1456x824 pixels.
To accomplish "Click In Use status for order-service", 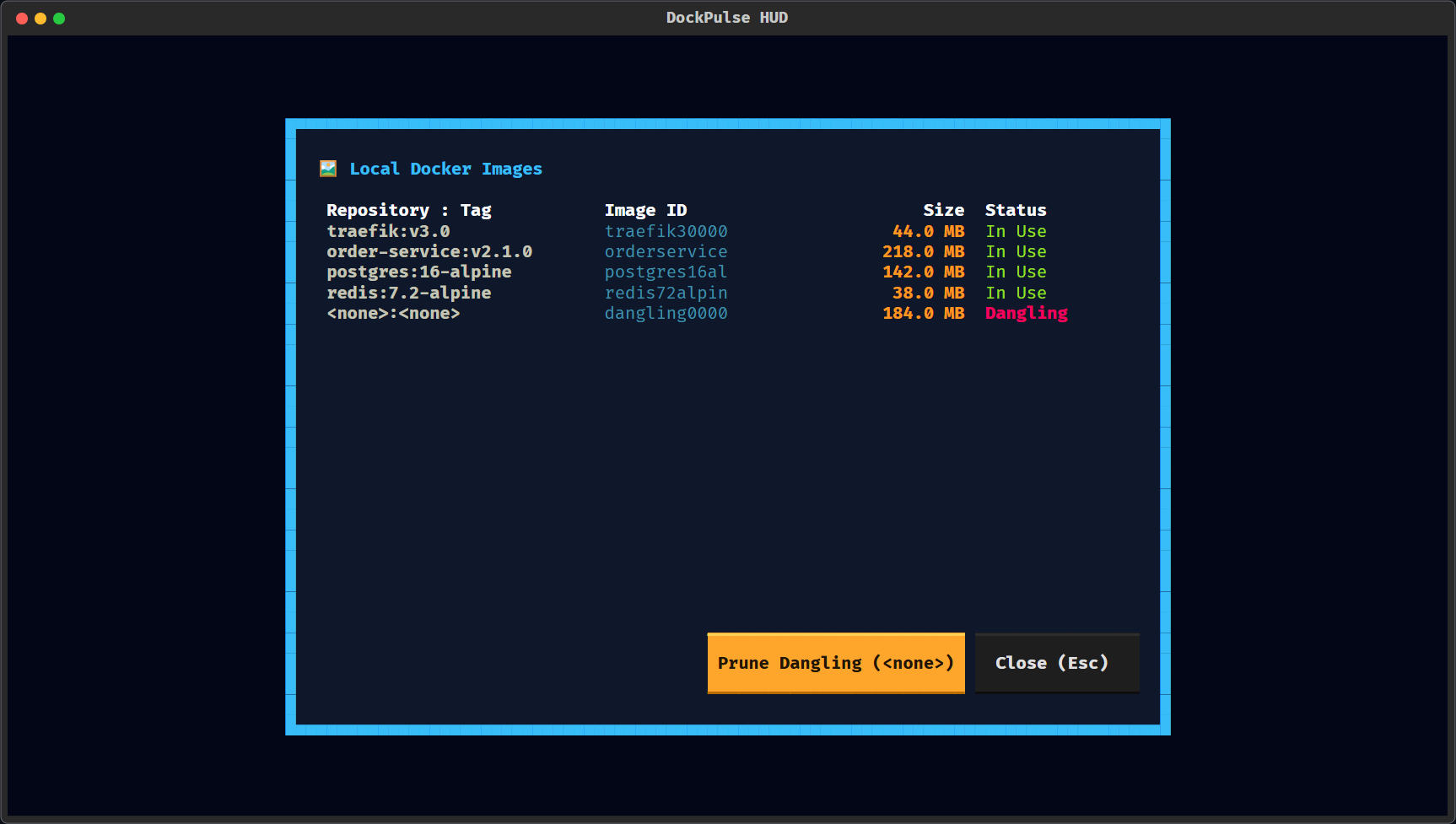I will 1017,251.
